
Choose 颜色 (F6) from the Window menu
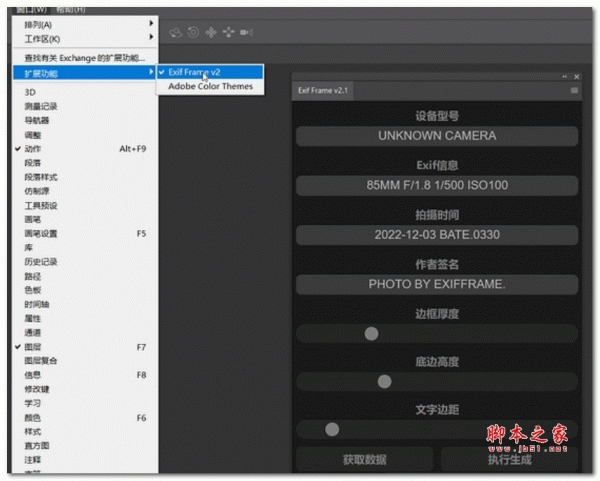(85, 417)
